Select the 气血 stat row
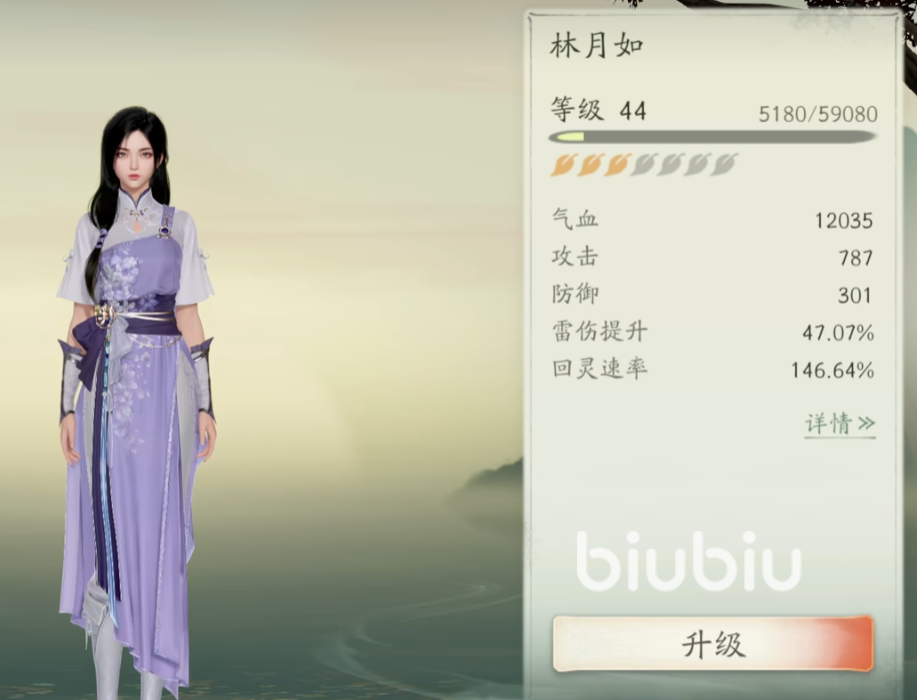 712,220
